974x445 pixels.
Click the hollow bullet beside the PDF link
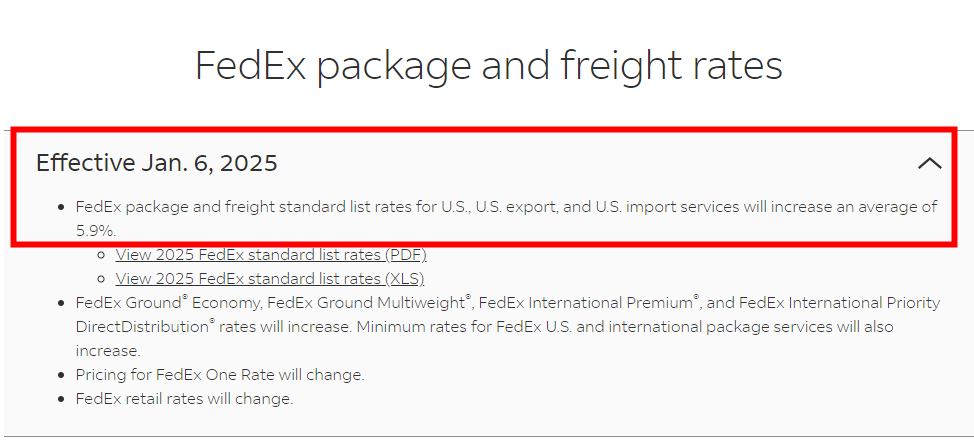[x=101, y=255]
